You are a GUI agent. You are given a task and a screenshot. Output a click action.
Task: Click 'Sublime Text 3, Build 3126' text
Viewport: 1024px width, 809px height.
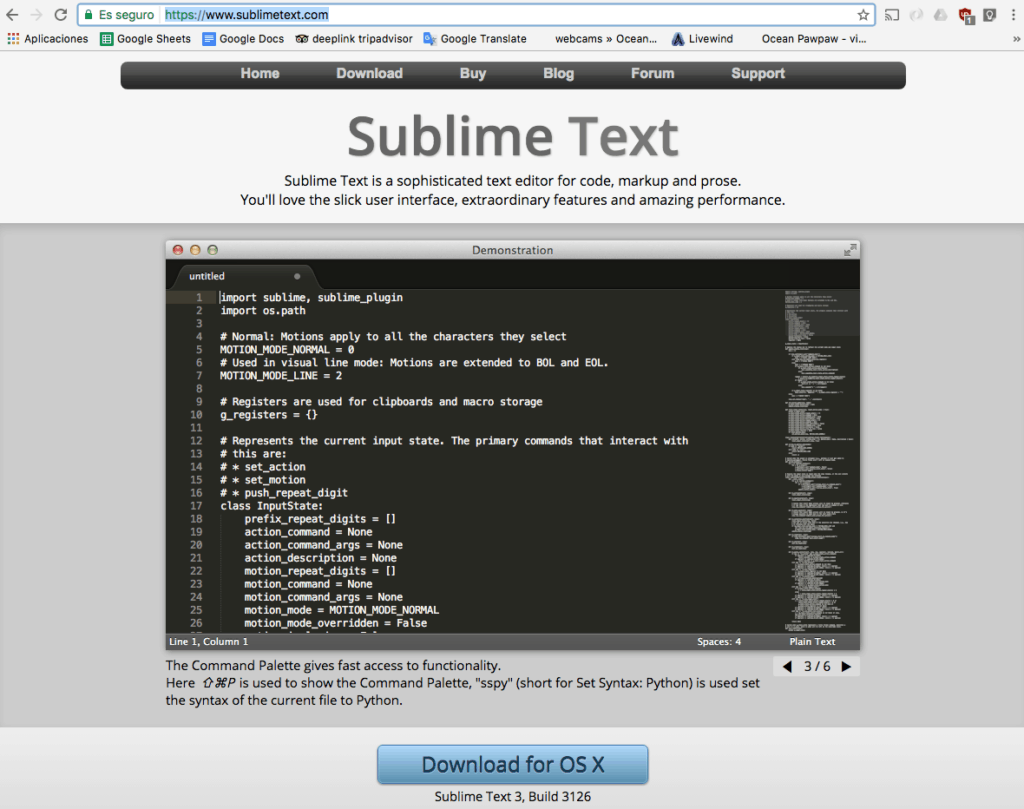click(513, 797)
